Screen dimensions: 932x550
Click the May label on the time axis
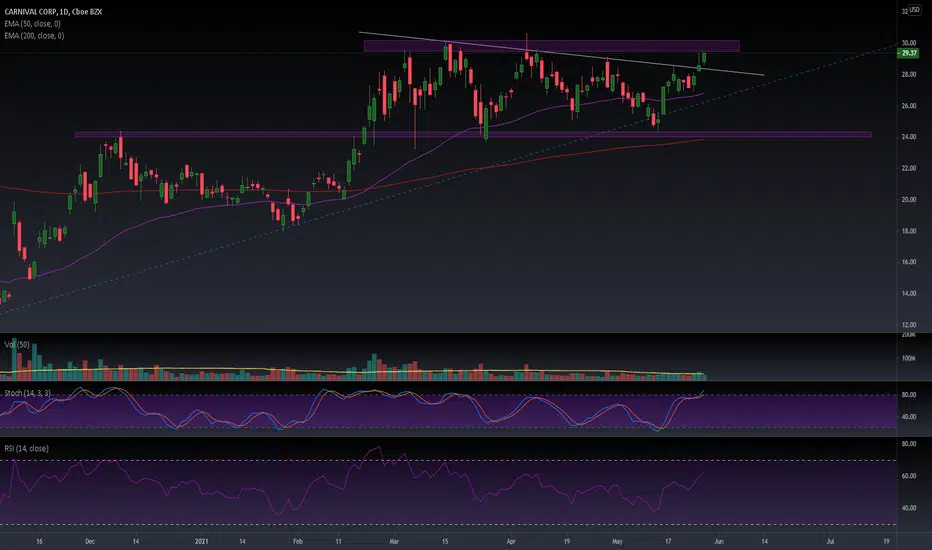tap(618, 541)
